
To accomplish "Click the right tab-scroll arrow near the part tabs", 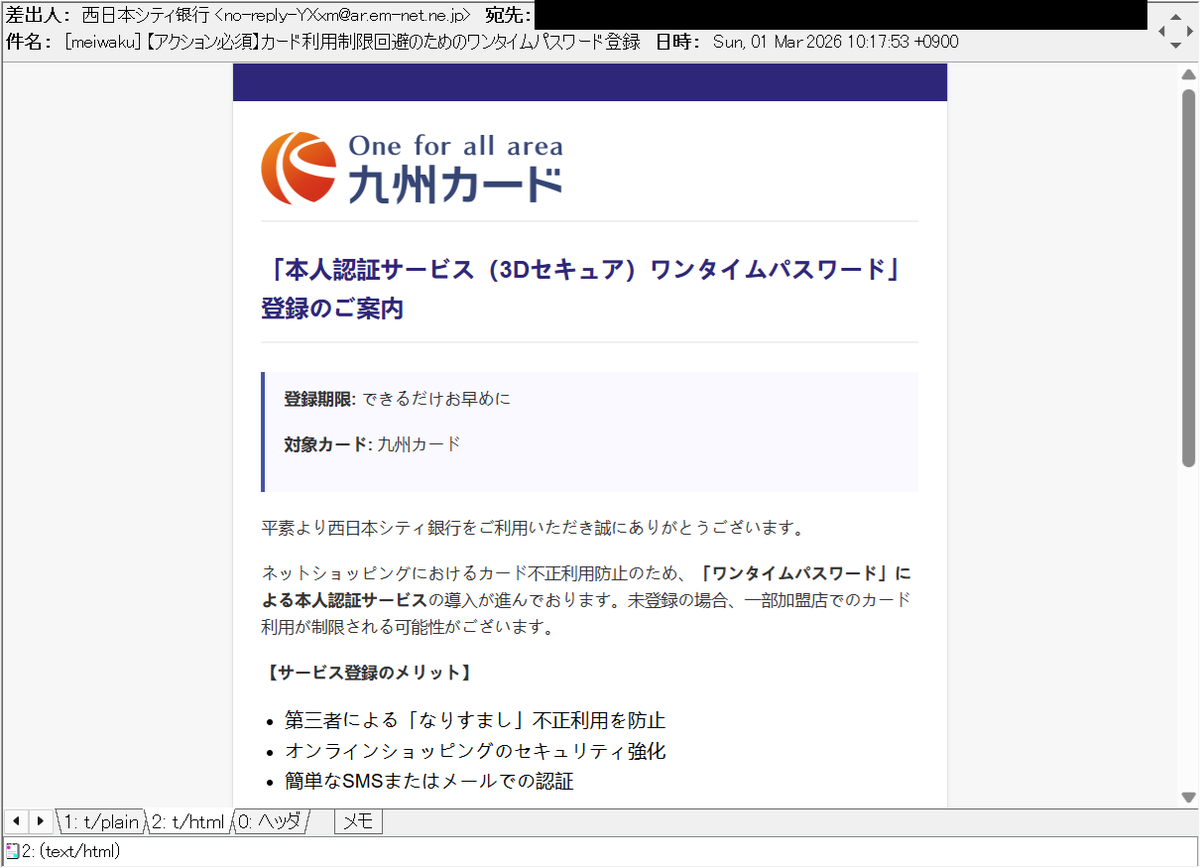I will [39, 821].
